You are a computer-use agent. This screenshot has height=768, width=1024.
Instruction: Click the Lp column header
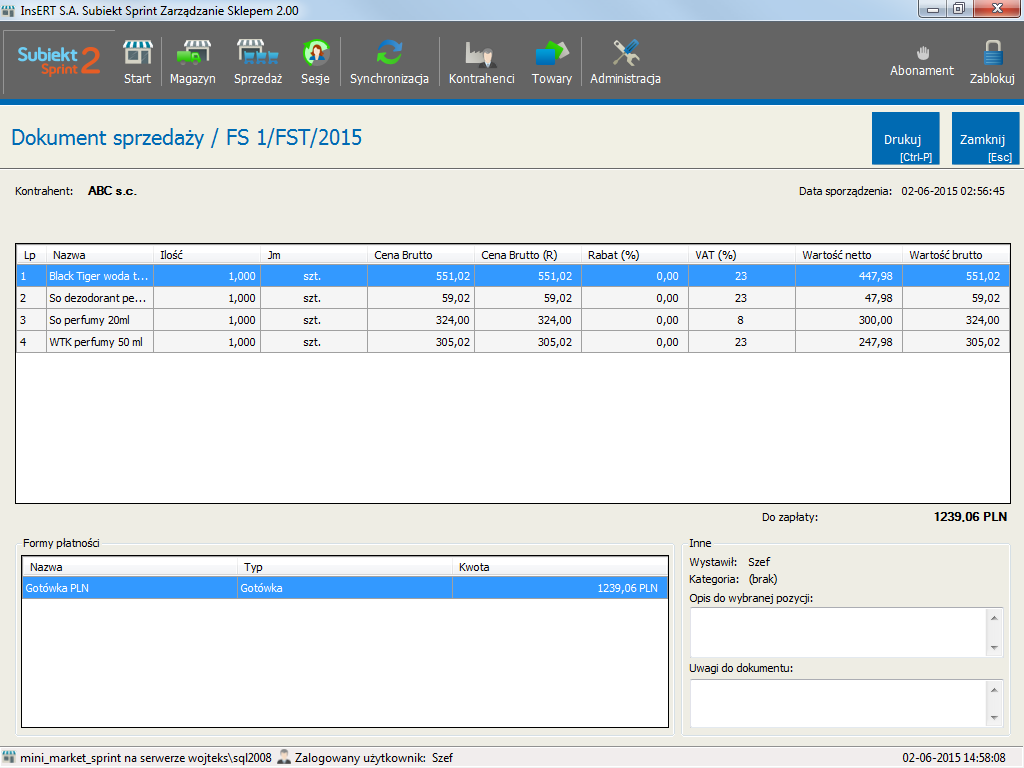(31, 255)
